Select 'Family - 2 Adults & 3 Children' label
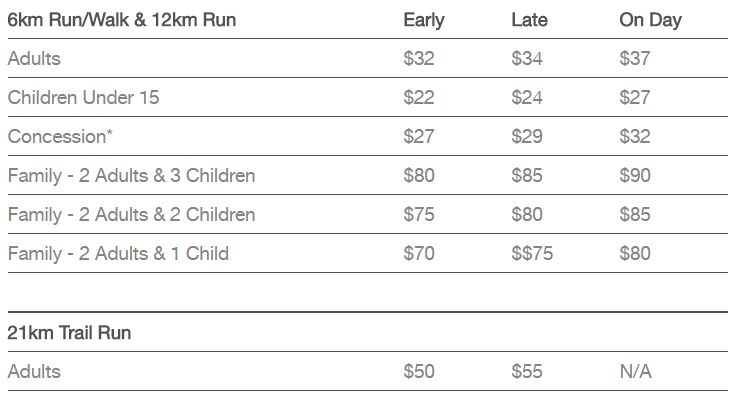Image resolution: width=733 pixels, height=395 pixels. click(x=131, y=176)
